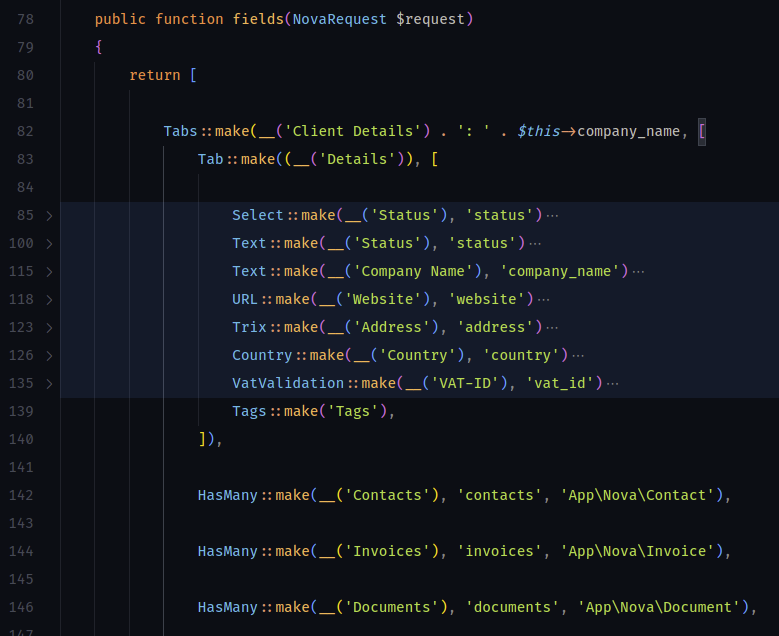Unfold the Company Name field code

tap(49, 272)
